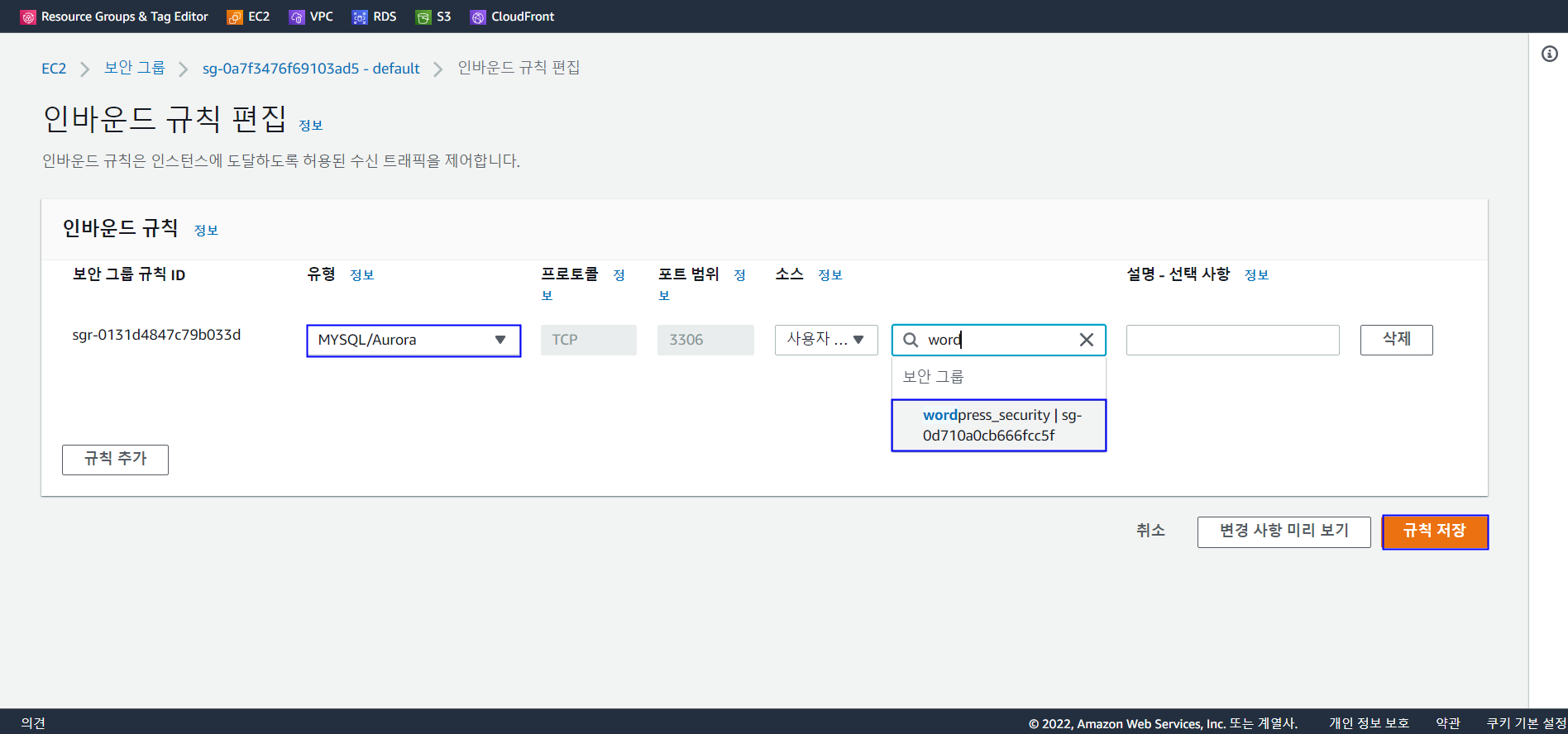Open the CloudFront bookmark label
Image resolution: width=1568 pixels, height=734 pixels.
click(x=523, y=17)
